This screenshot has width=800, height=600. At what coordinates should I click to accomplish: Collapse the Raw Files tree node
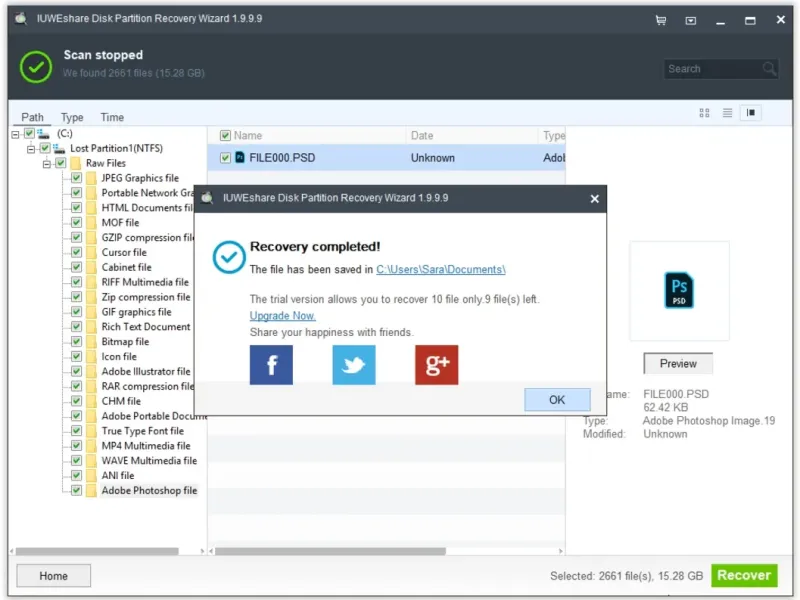pos(47,164)
